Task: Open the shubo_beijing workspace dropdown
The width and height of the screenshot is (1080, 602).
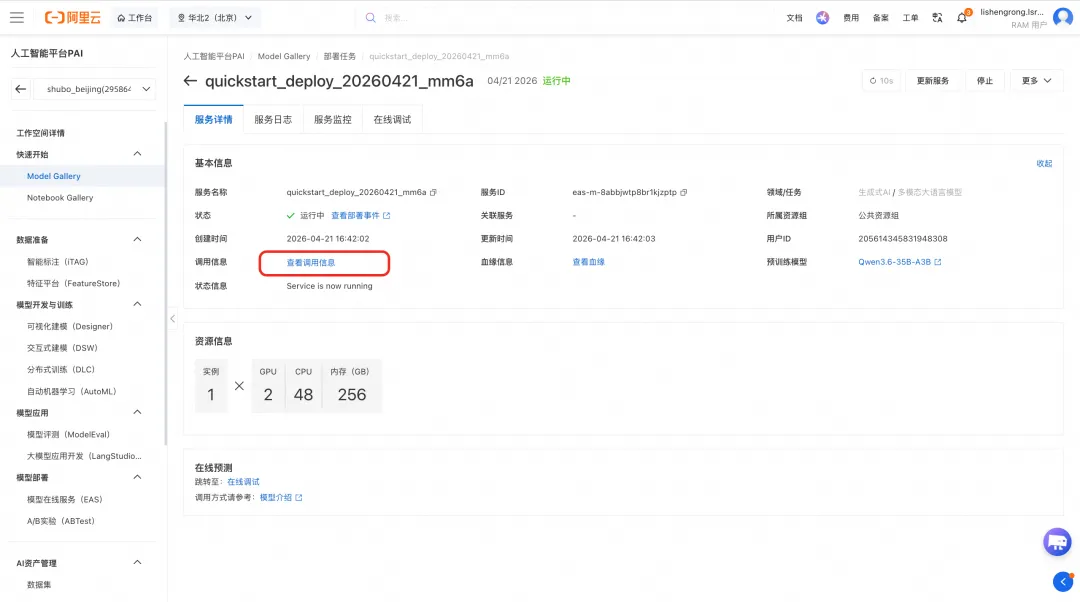Action: [95, 89]
